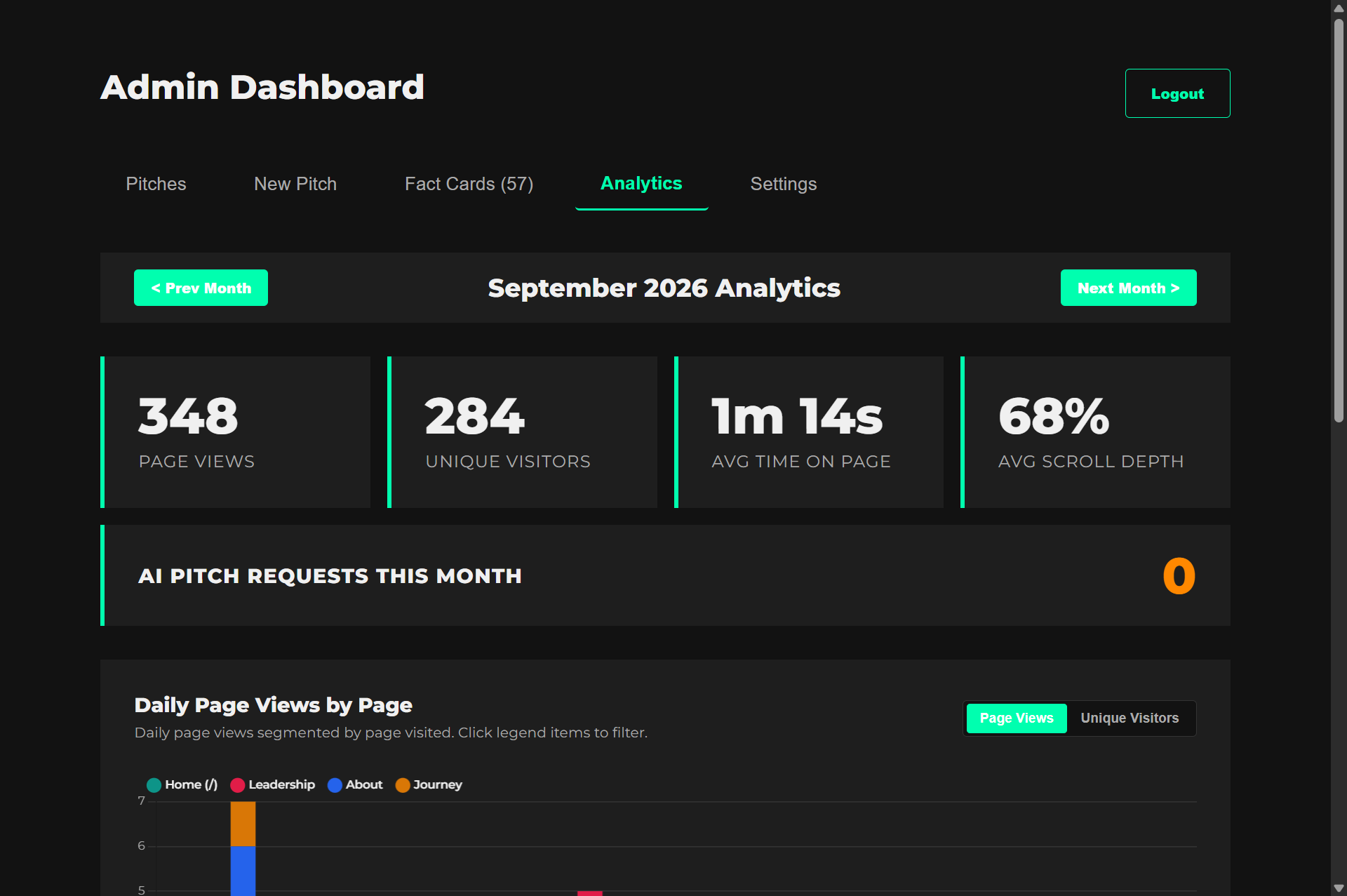This screenshot has width=1347, height=896.
Task: Click the 348 Page Views stat card
Action: [x=236, y=432]
